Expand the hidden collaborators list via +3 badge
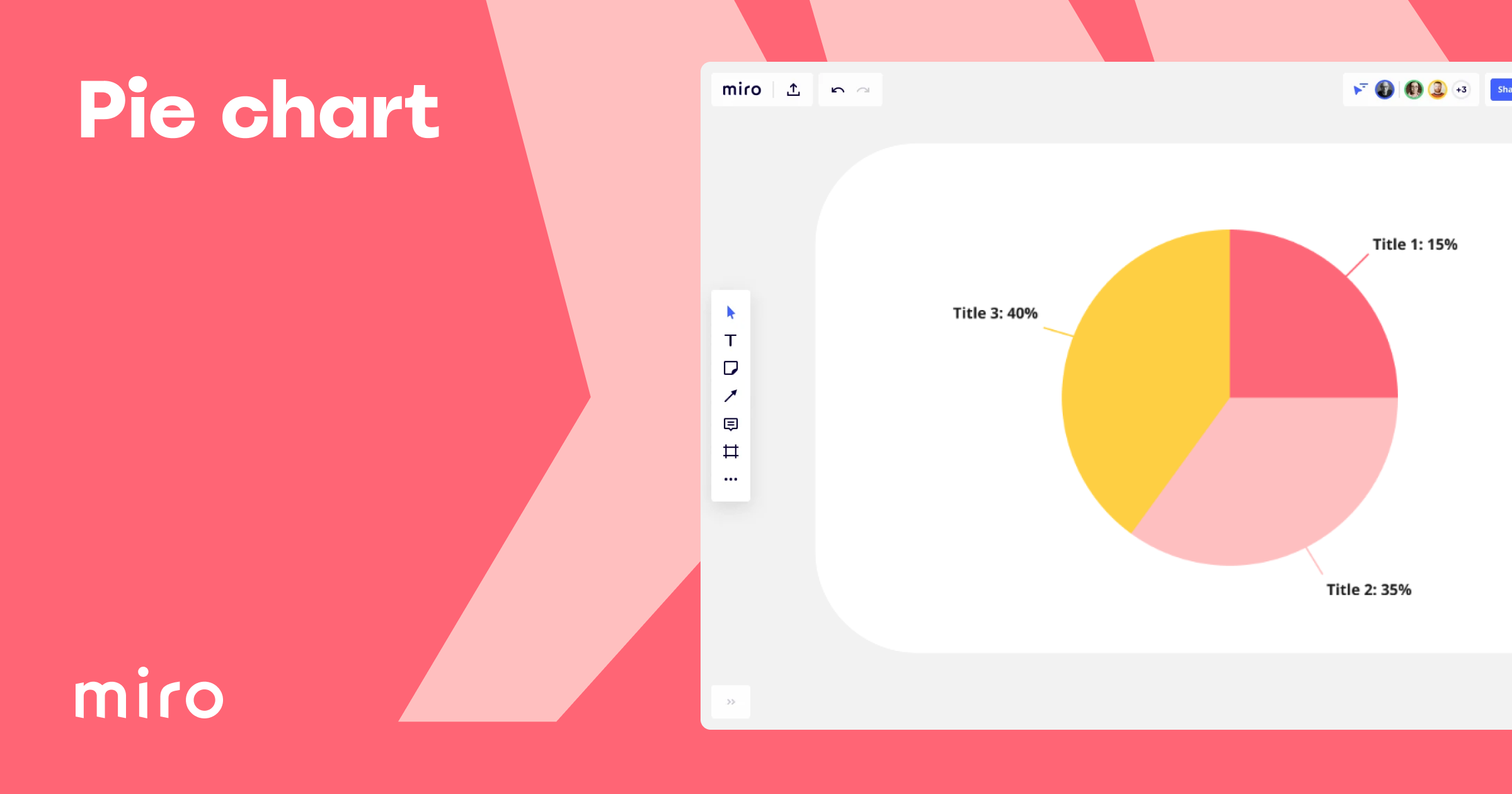The image size is (1512, 794). point(1461,89)
